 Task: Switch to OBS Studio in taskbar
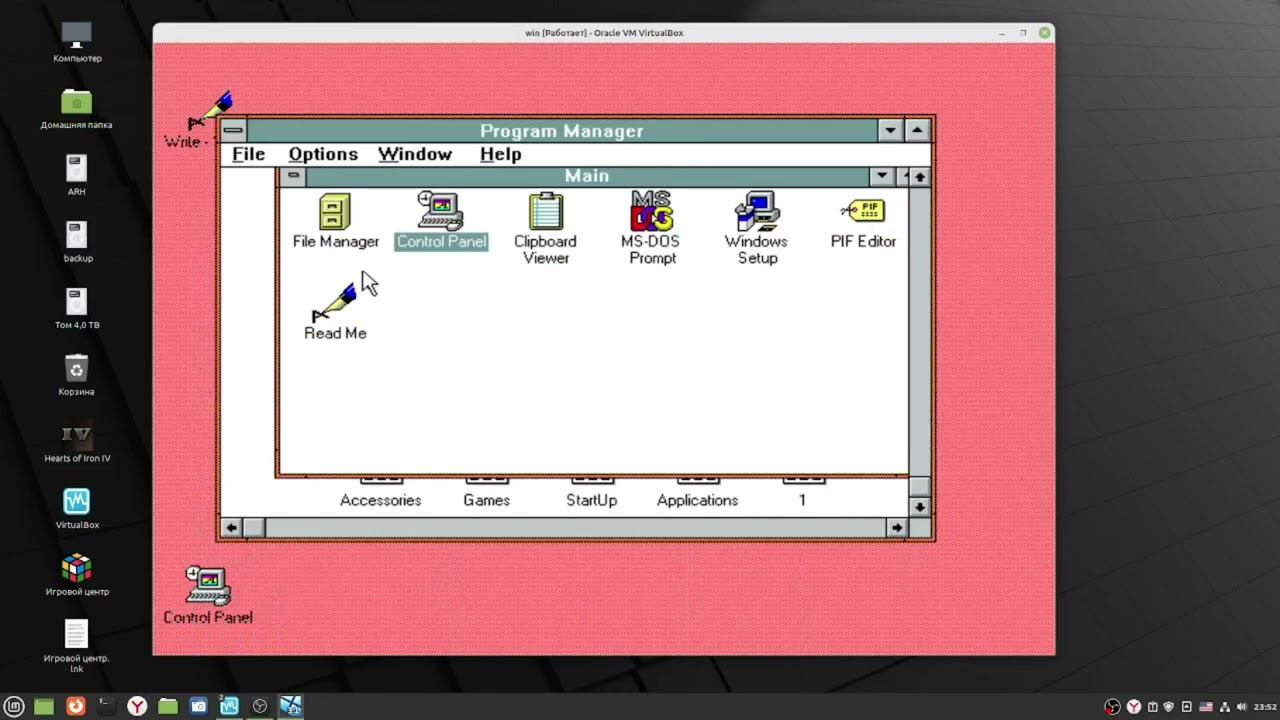coord(260,706)
